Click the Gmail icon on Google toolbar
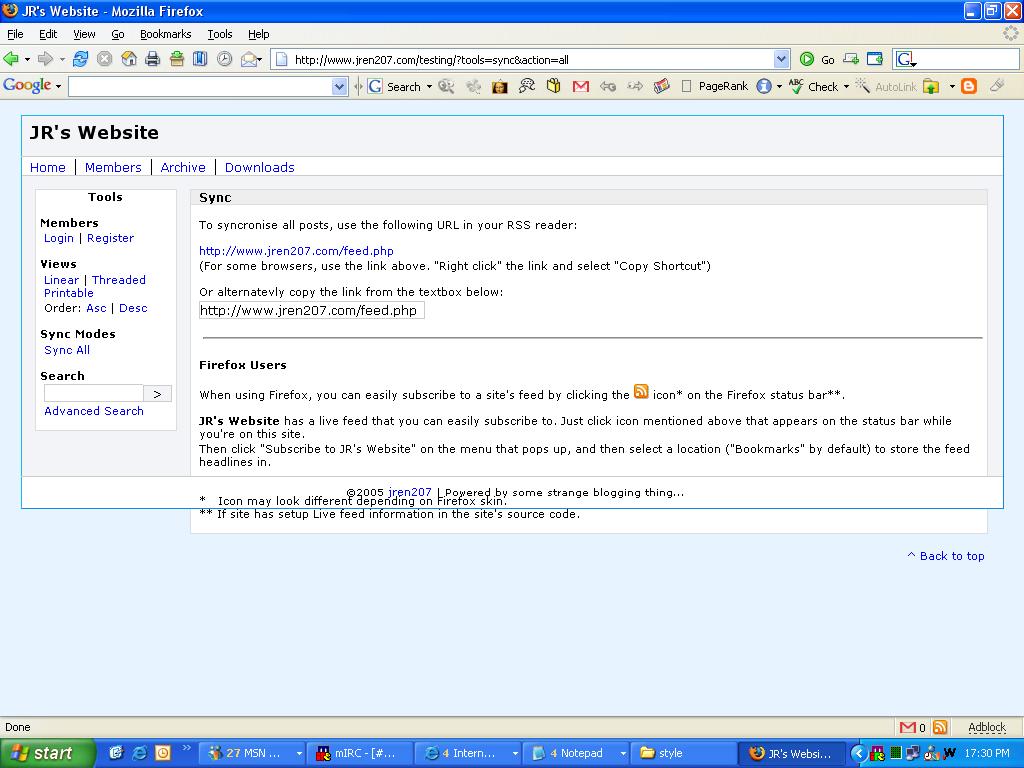This screenshot has width=1024, height=768. (580, 87)
